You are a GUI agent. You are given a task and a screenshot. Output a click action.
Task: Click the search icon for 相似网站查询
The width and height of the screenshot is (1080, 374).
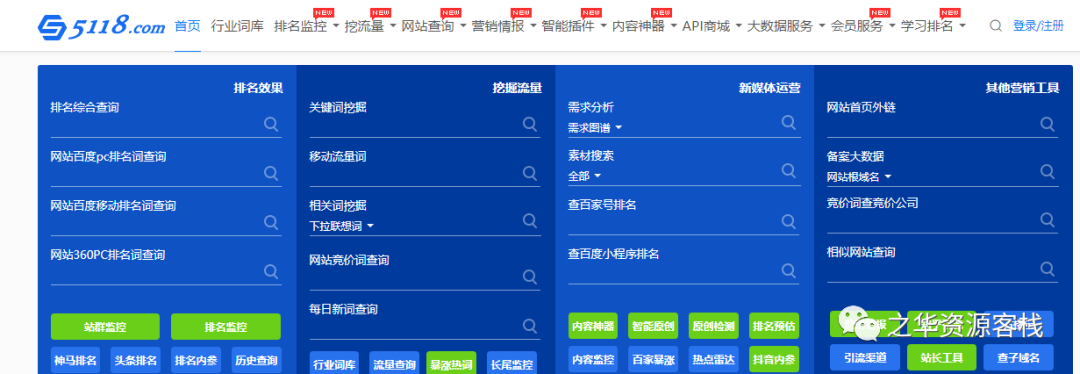[x=1048, y=269]
